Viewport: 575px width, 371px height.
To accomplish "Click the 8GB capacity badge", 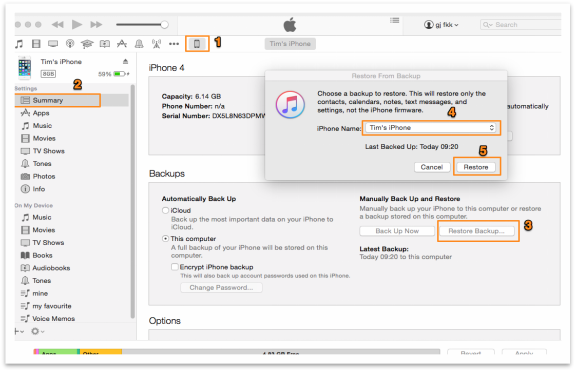I will pyautogui.click(x=48, y=74).
